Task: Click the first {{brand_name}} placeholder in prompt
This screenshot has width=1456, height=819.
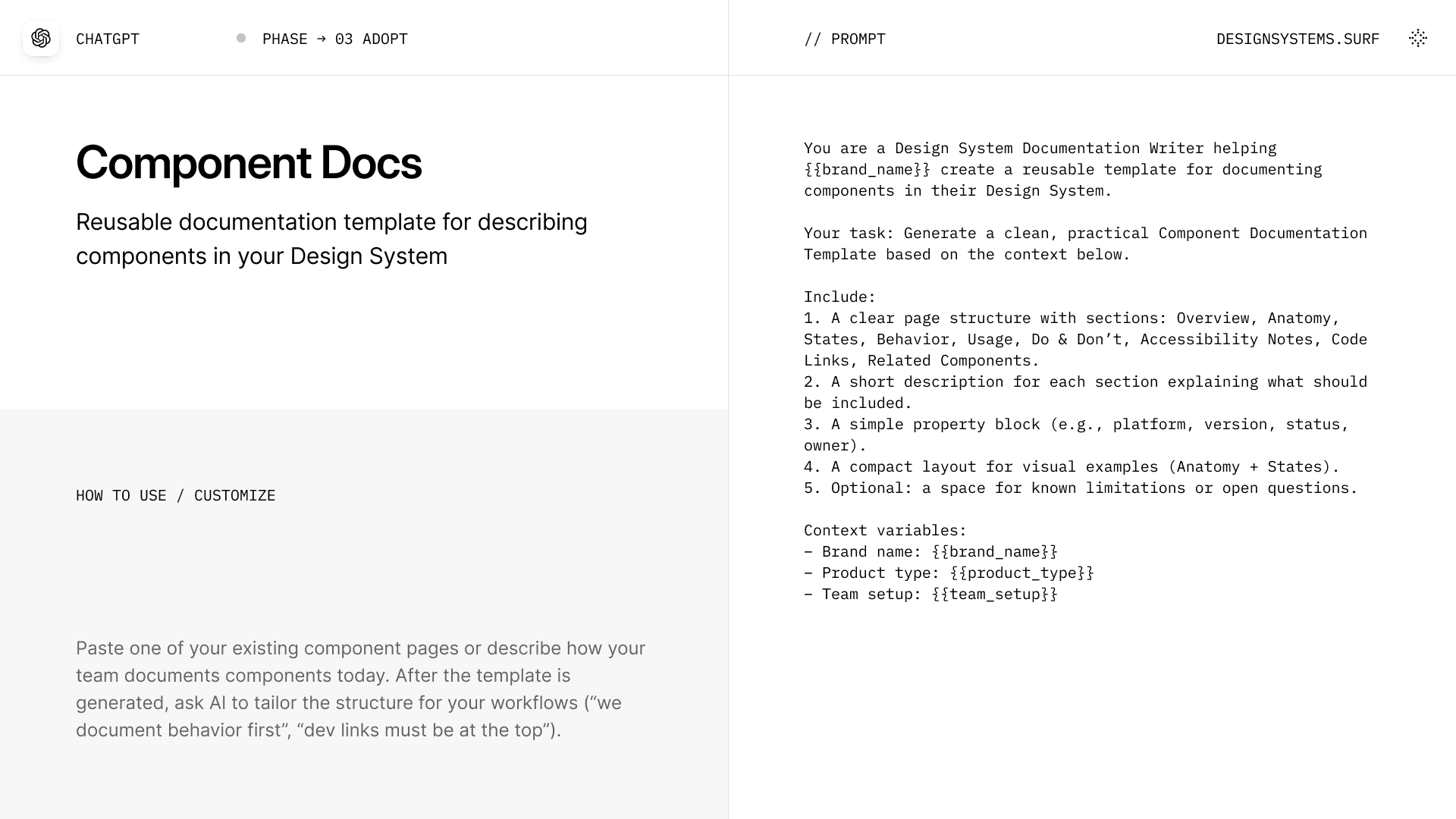Action: click(867, 170)
